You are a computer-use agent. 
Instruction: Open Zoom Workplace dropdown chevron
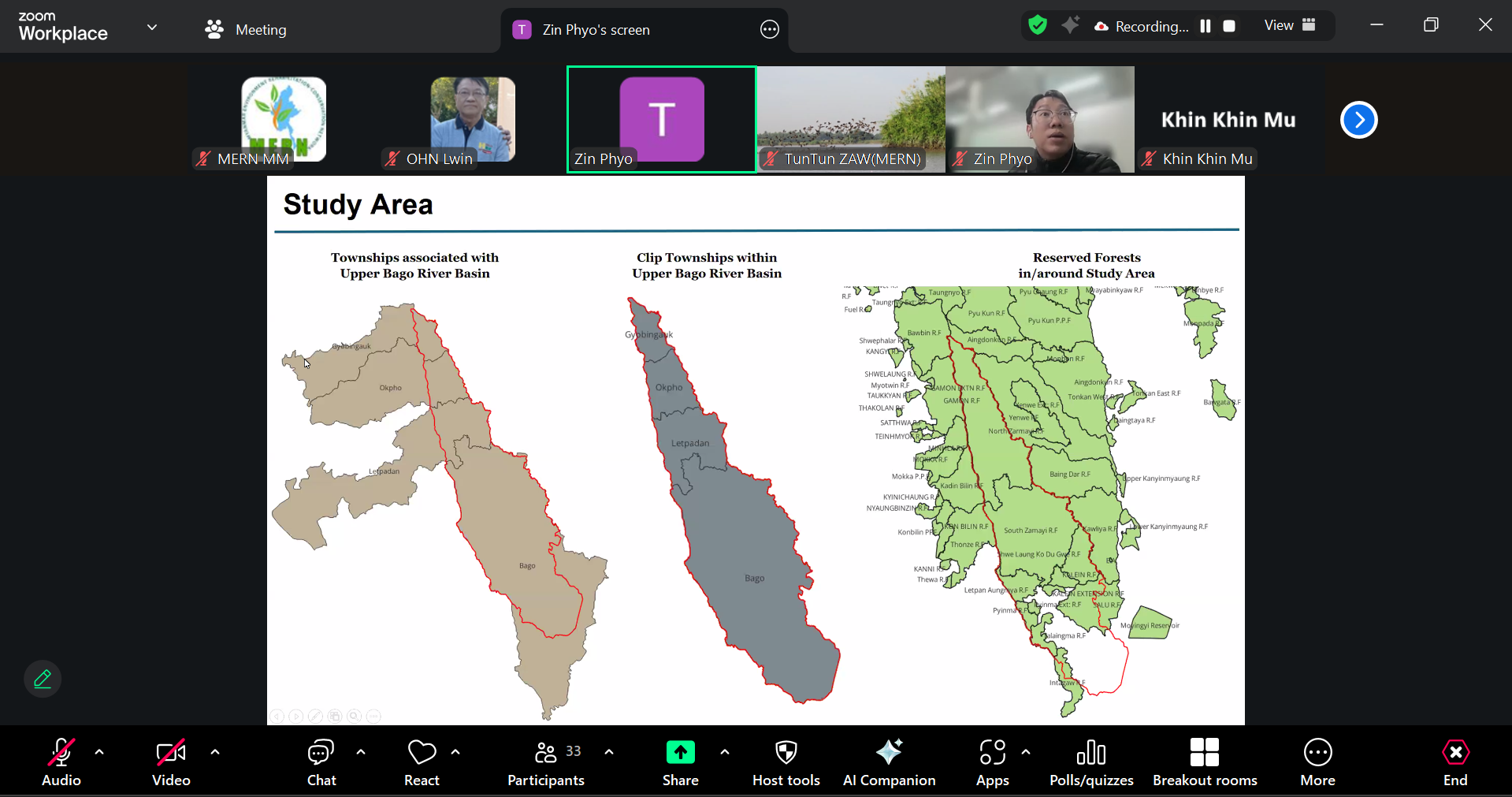pyautogui.click(x=152, y=28)
